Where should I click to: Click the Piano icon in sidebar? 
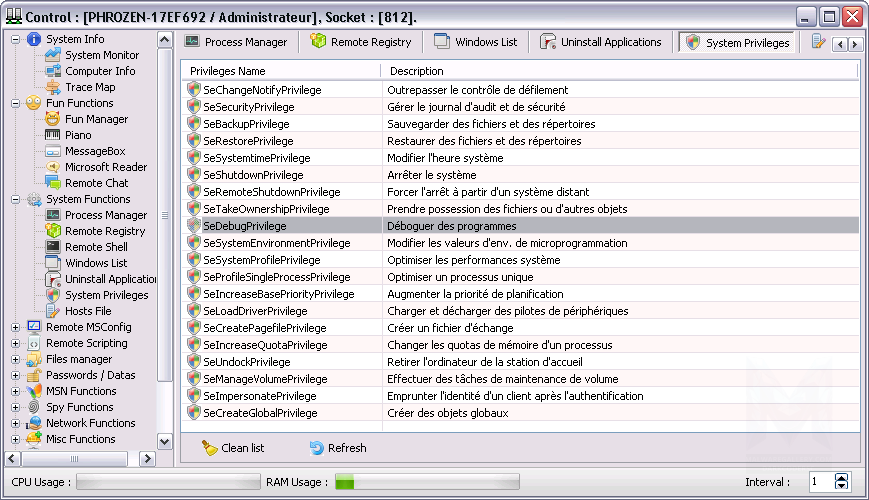point(53,135)
